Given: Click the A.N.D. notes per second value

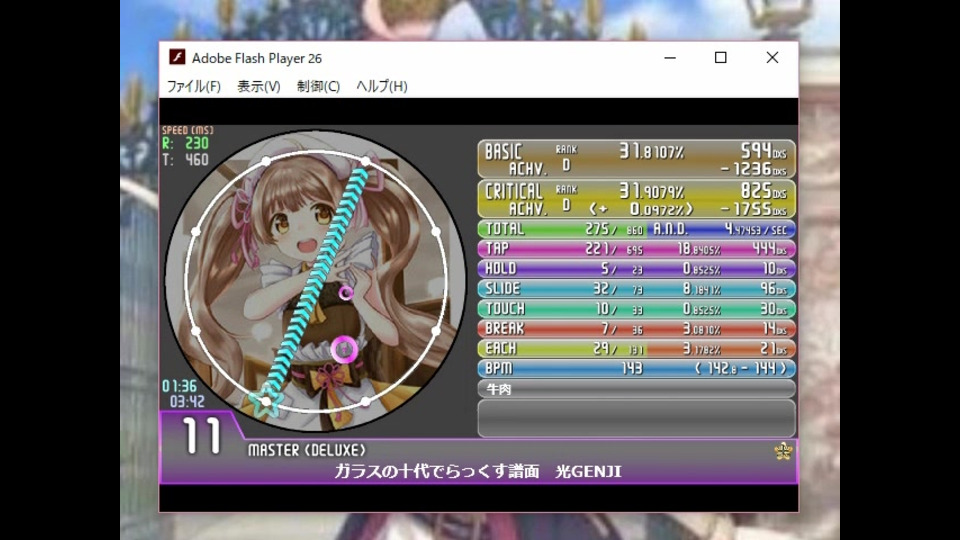Looking at the screenshot, I should click(755, 230).
